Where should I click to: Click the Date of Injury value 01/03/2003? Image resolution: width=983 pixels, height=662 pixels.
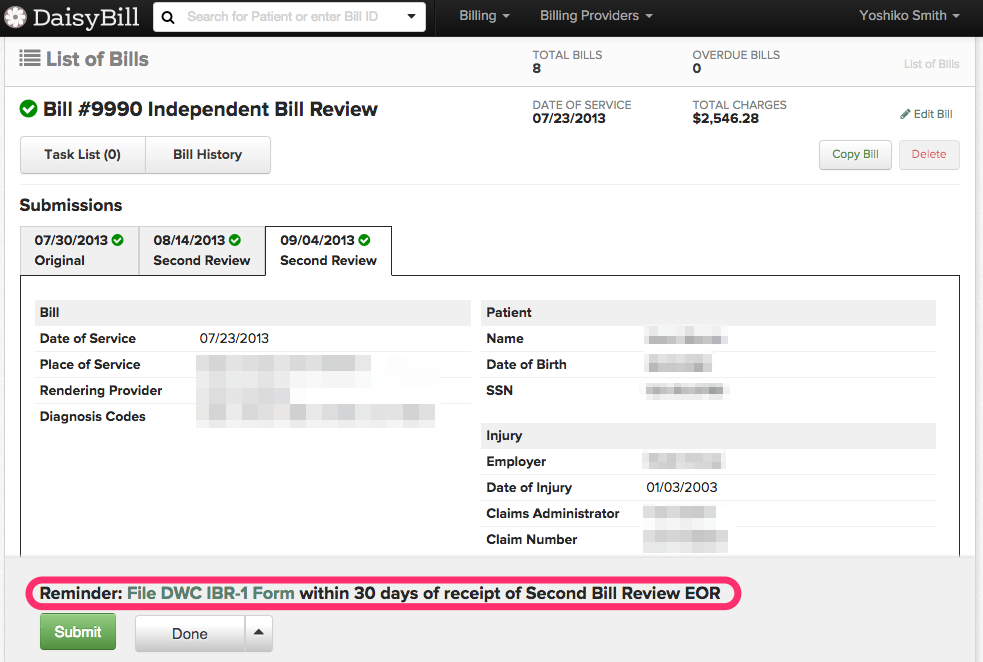(681, 487)
